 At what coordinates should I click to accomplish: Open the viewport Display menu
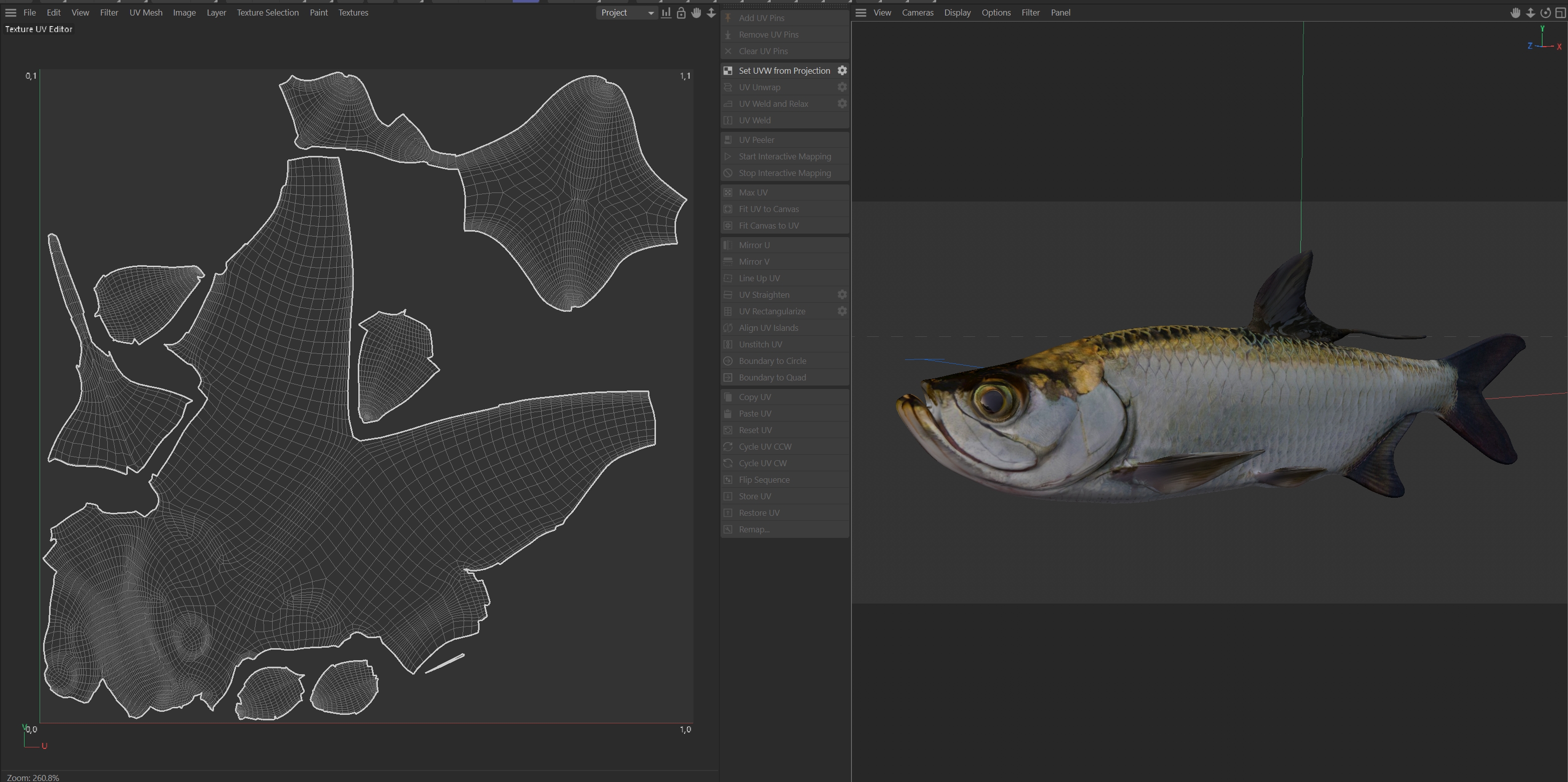957,13
